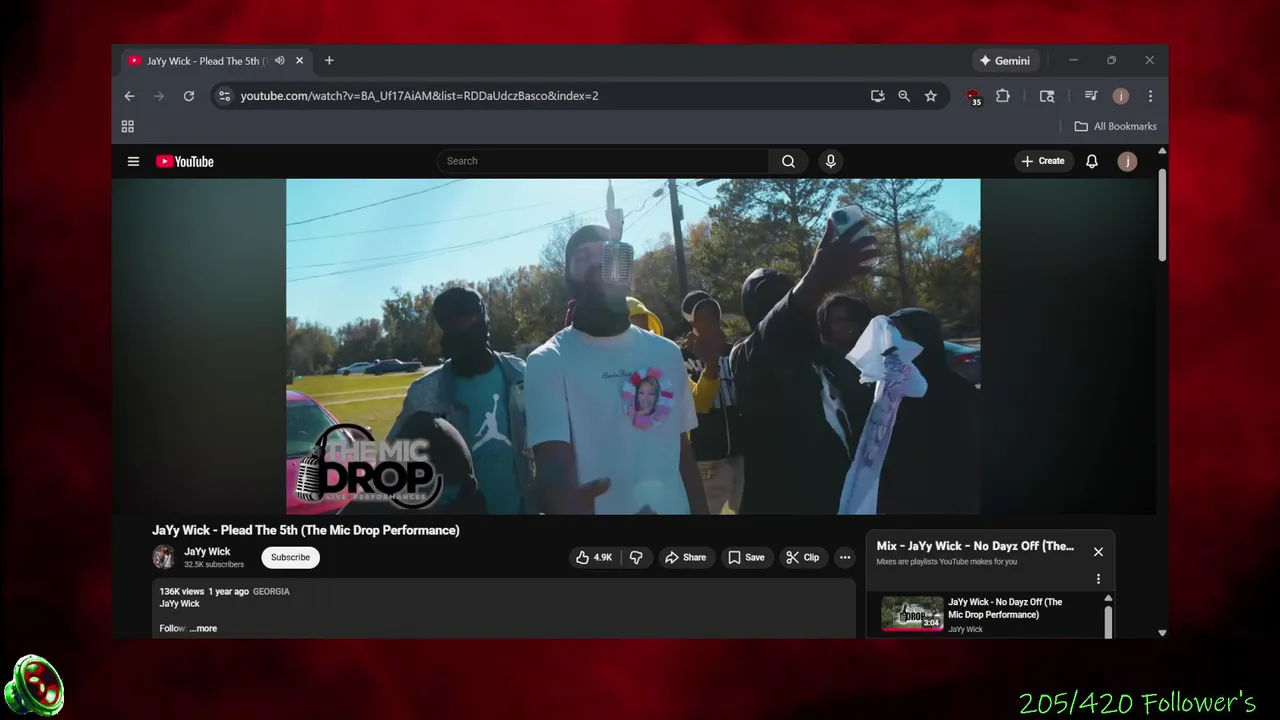Open a new browser tab
The width and height of the screenshot is (1280, 720).
pos(329,60)
